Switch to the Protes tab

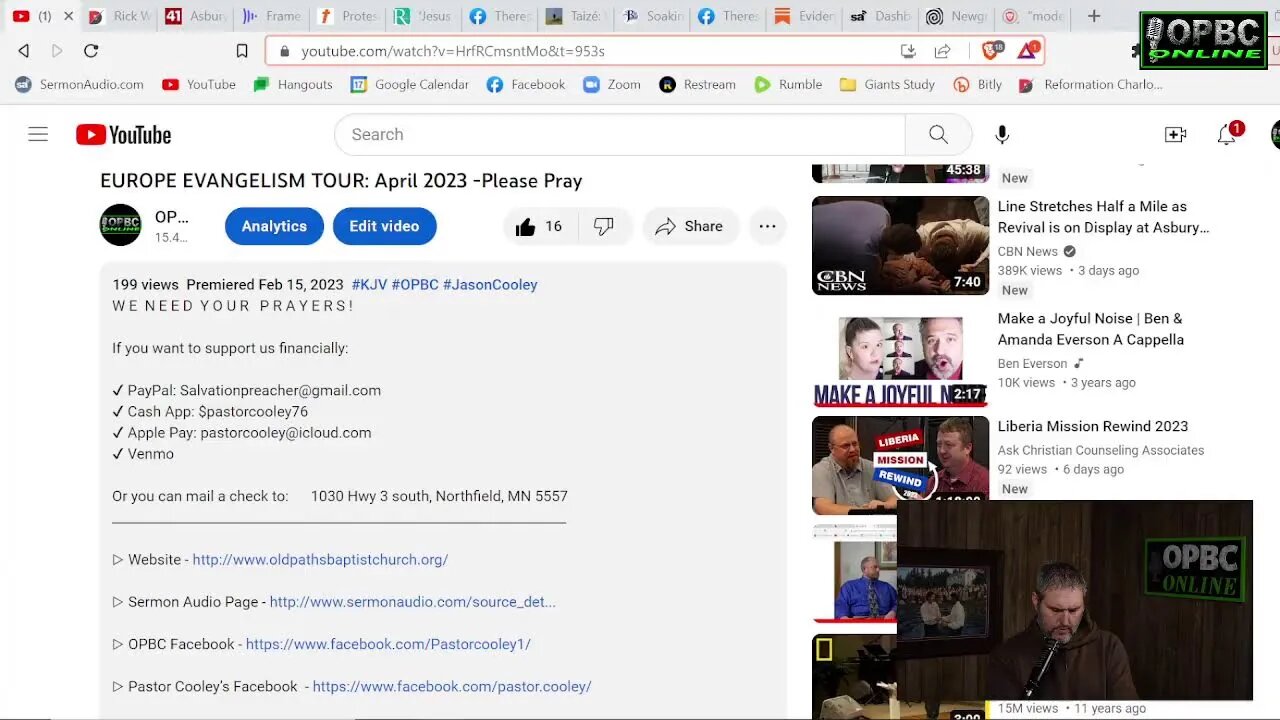point(348,16)
